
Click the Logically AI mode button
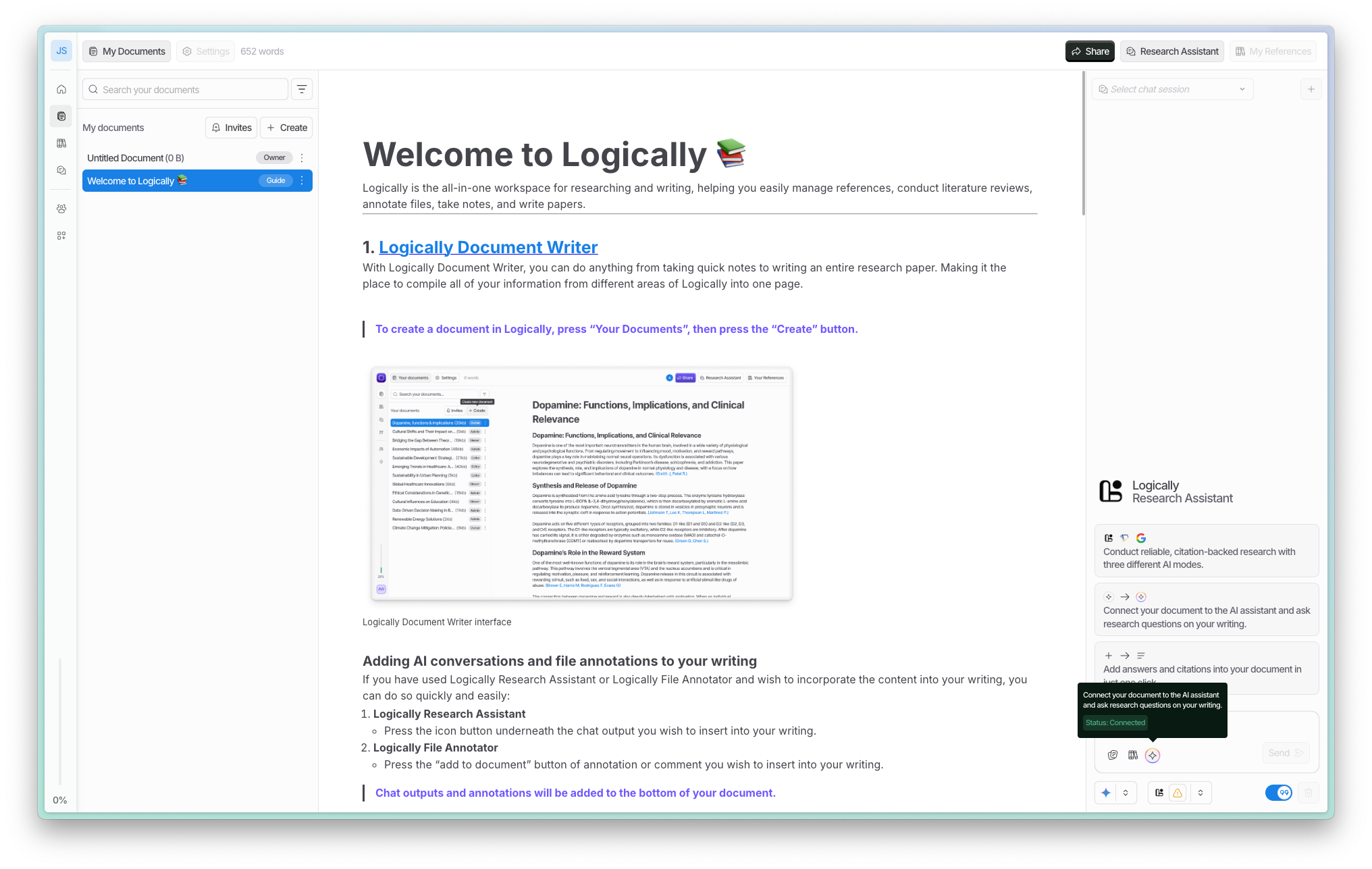1159,793
